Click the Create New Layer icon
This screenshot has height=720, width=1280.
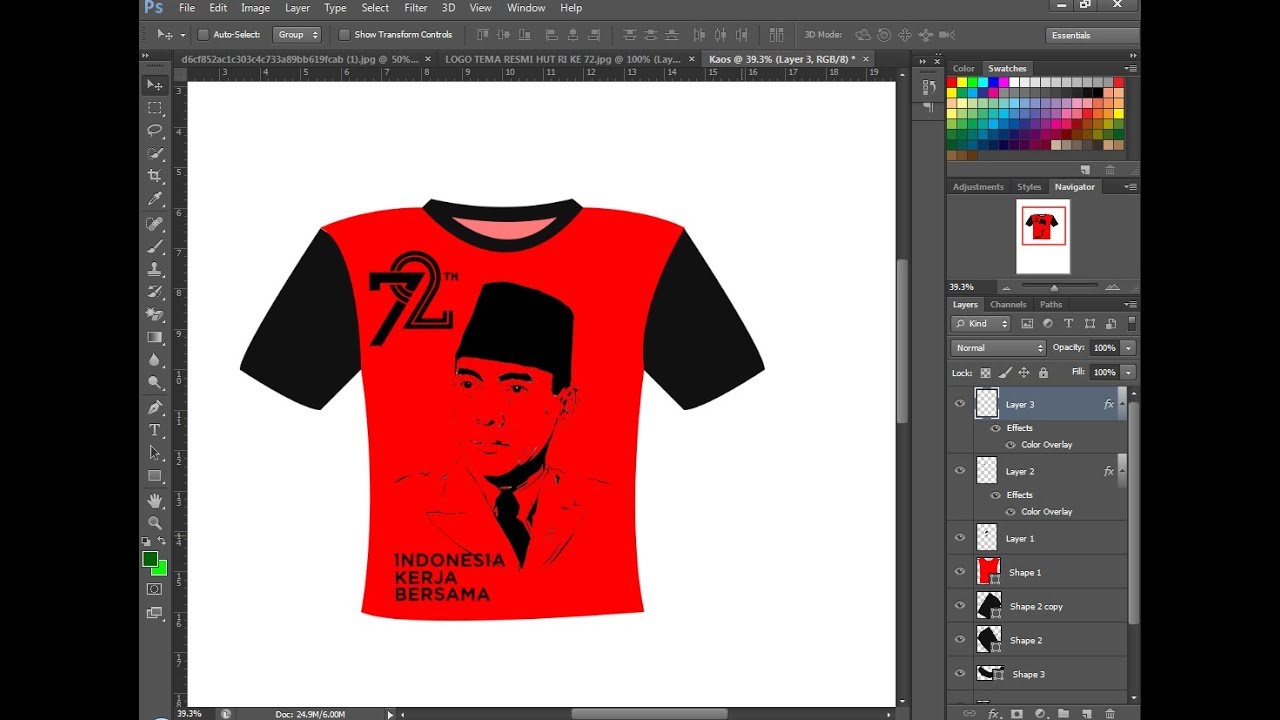coord(1087,713)
